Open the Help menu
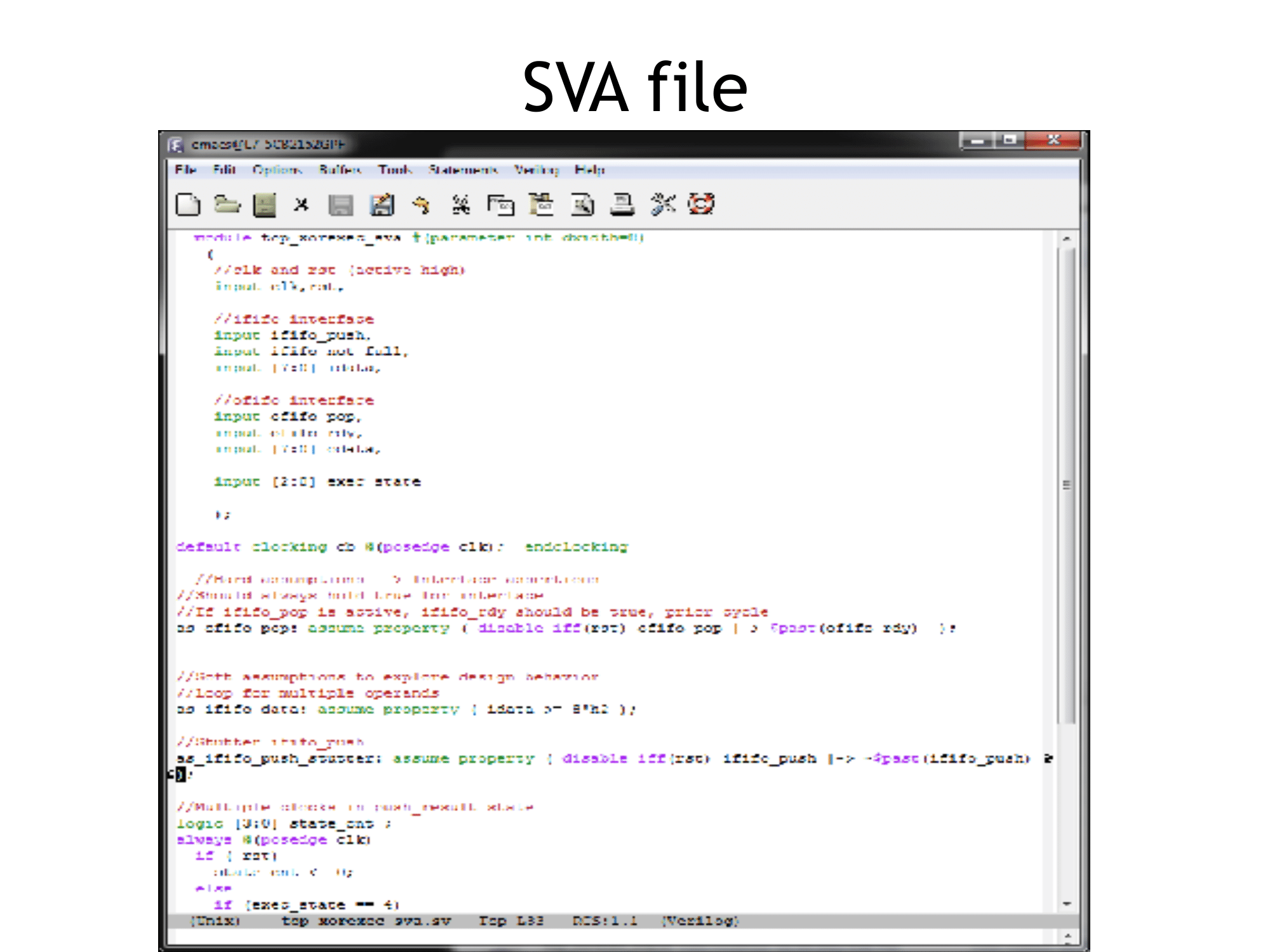This screenshot has width=1270, height=952. click(x=590, y=169)
